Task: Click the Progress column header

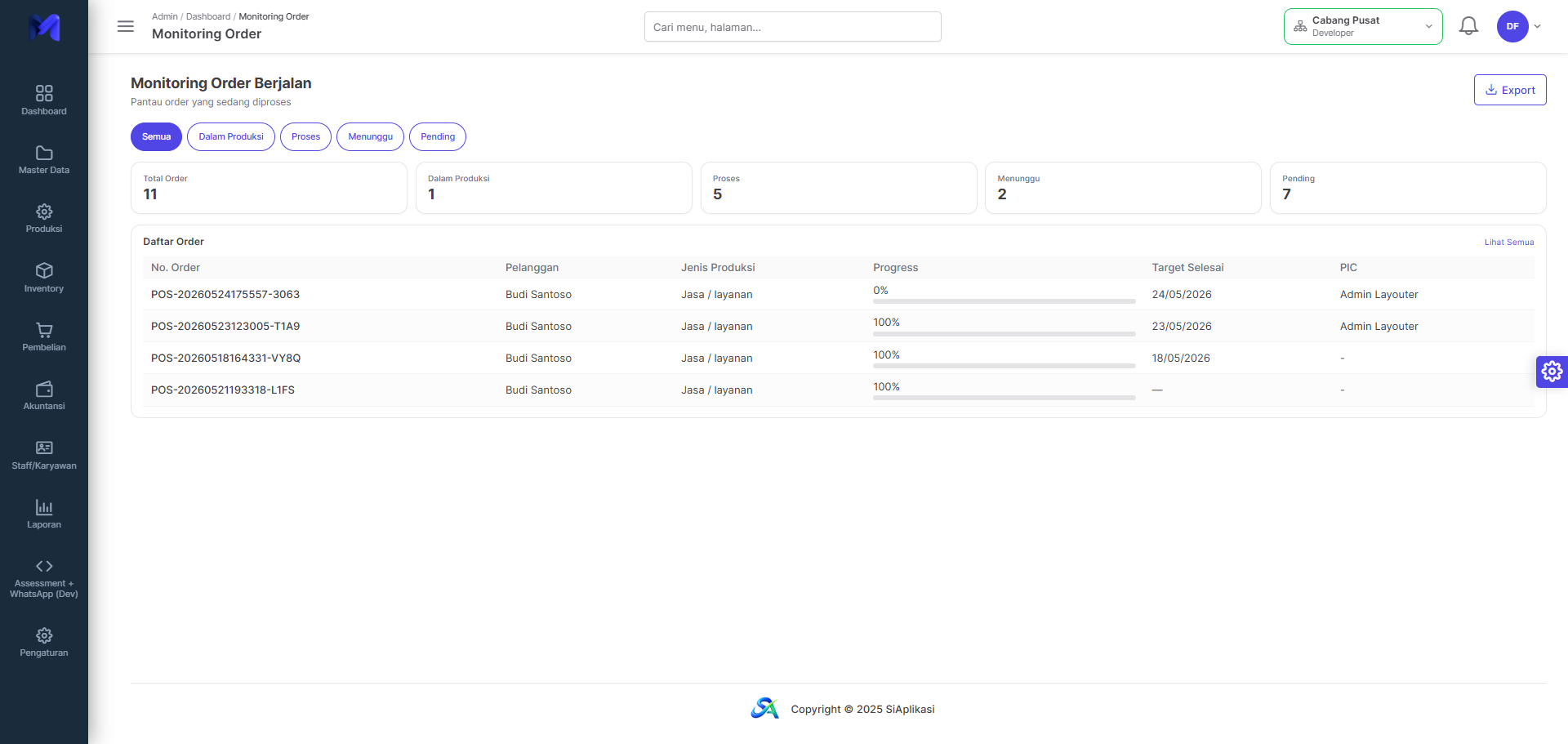Action: tap(896, 267)
